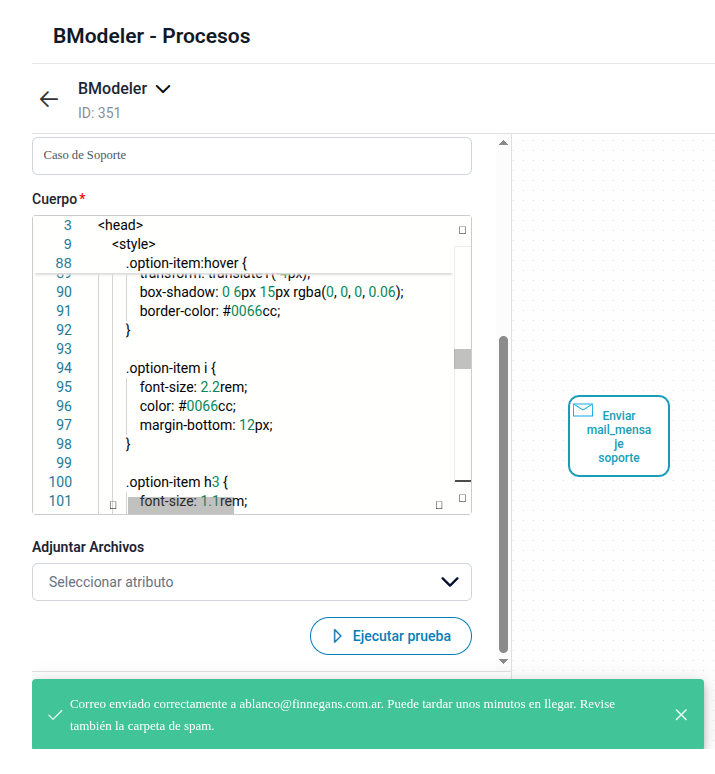Screen dimensions: 715x774
Task: Click the checkmark icon in the notification
Action: (x=55, y=715)
